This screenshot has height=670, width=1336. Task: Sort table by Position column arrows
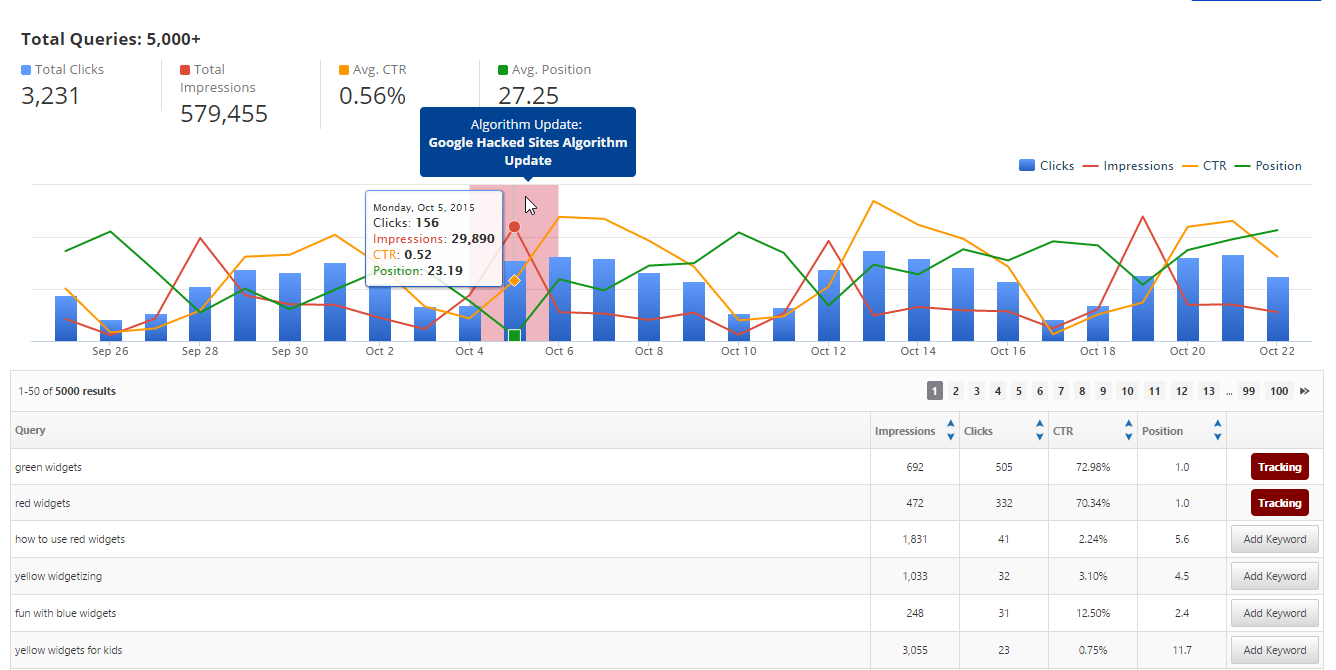tap(1217, 430)
